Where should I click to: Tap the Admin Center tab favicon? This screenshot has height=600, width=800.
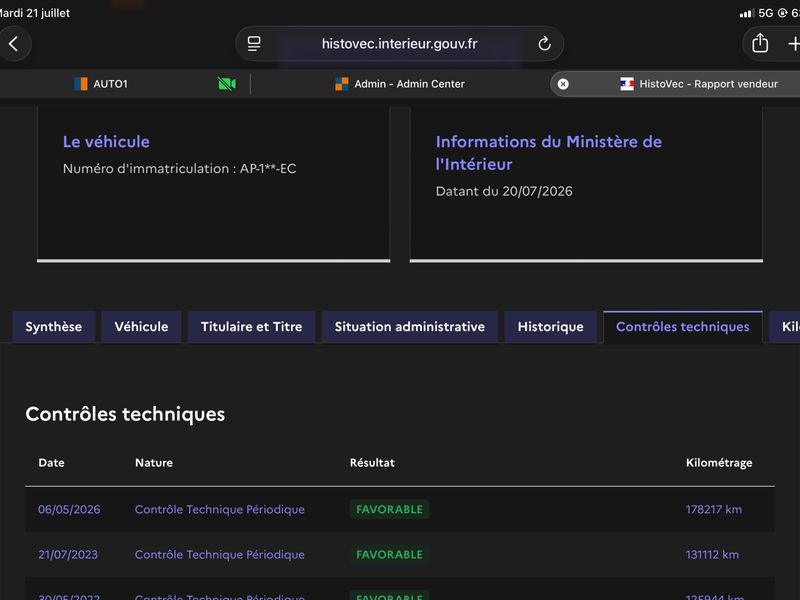coord(341,84)
